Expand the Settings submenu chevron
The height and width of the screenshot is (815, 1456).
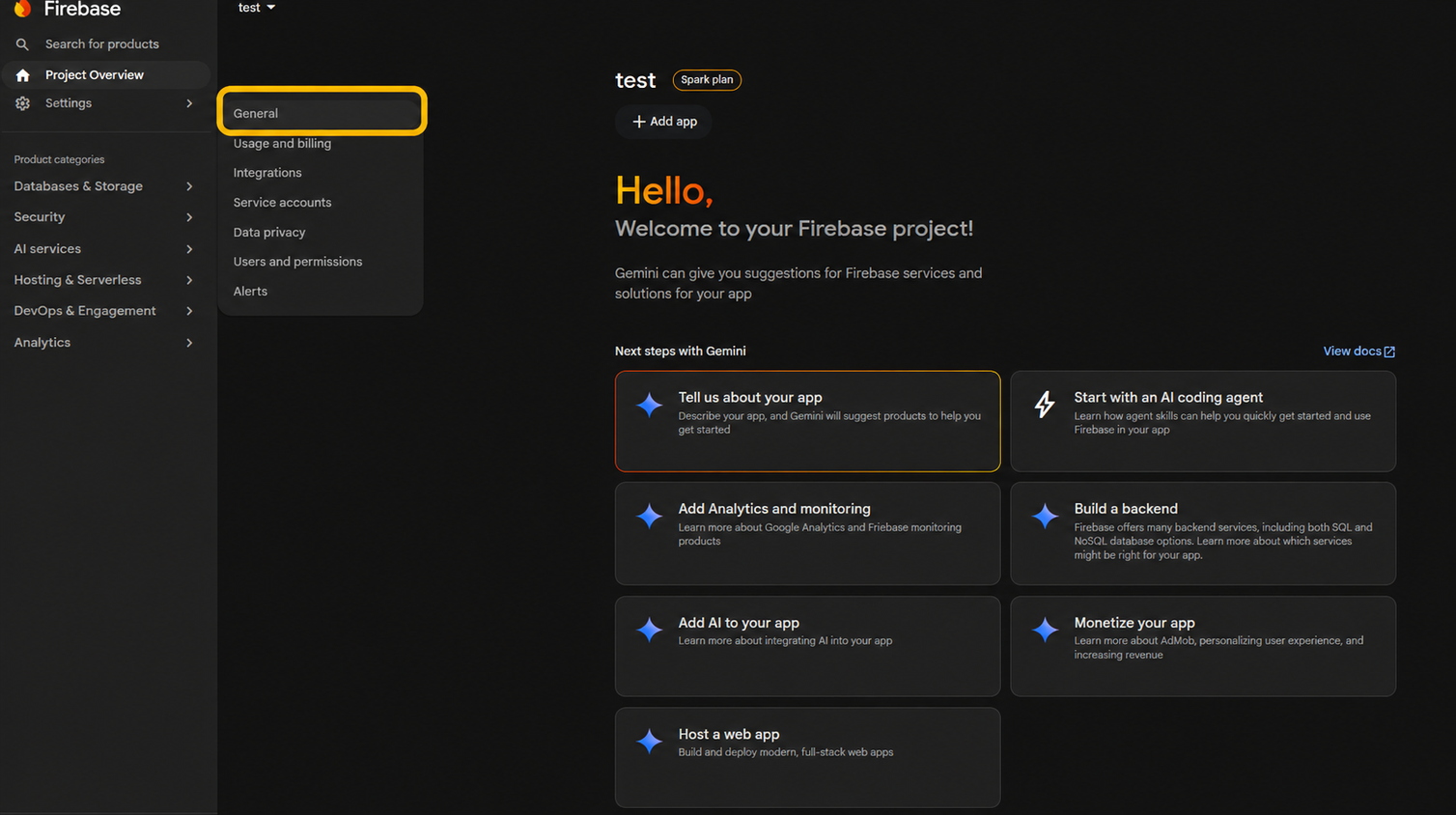point(189,103)
